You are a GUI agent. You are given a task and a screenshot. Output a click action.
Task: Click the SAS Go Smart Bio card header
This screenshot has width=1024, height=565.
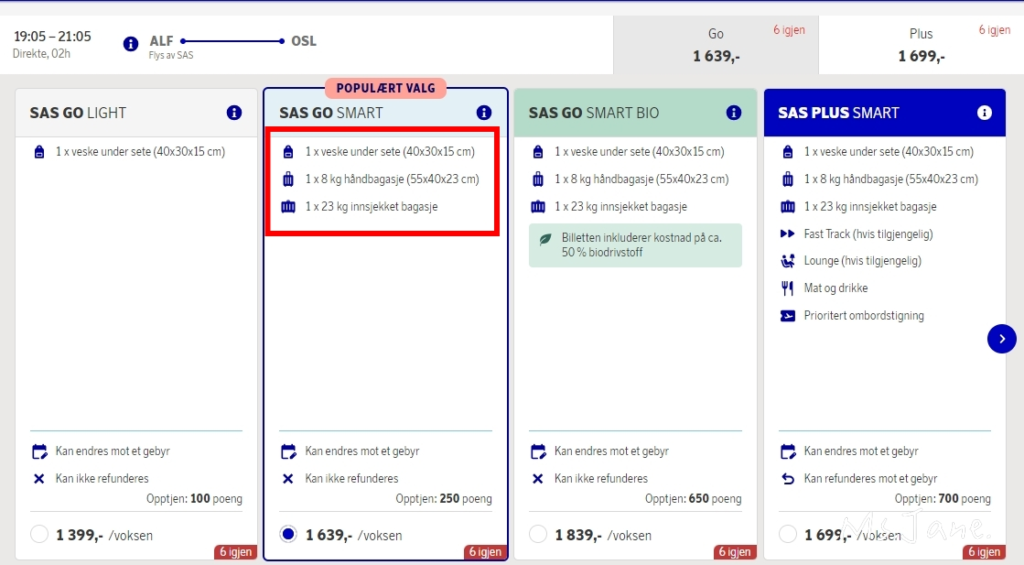coord(620,113)
